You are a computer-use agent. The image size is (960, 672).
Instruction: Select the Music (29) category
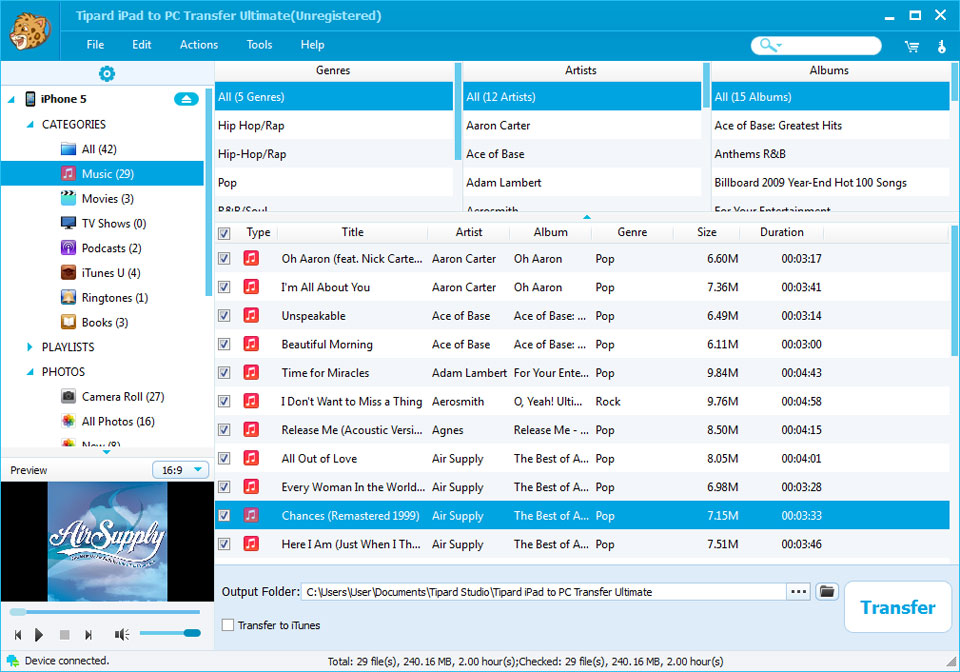(102, 173)
